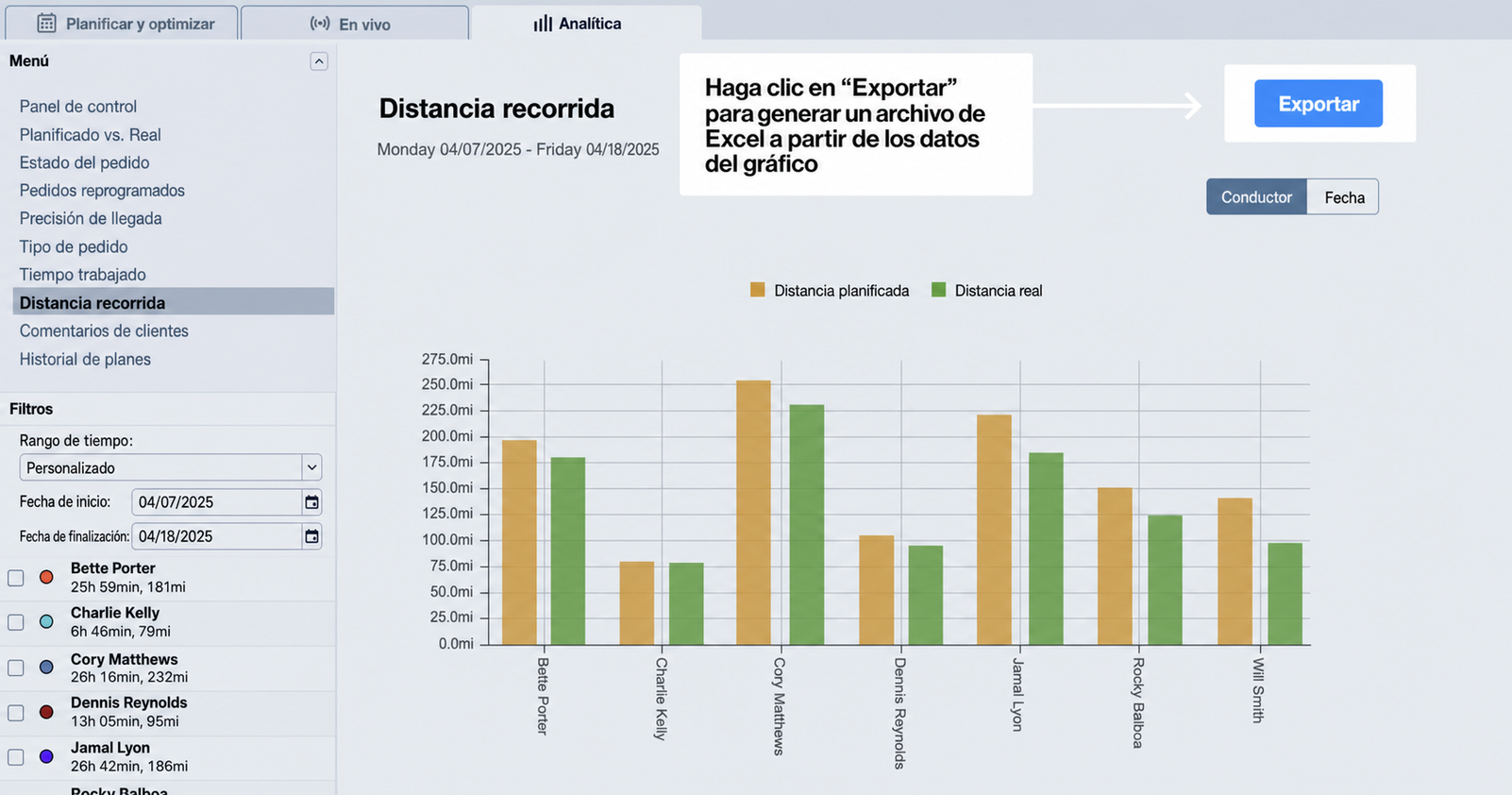Click Bette Porter's planned distance bar
1512x795 pixels.
point(519,543)
